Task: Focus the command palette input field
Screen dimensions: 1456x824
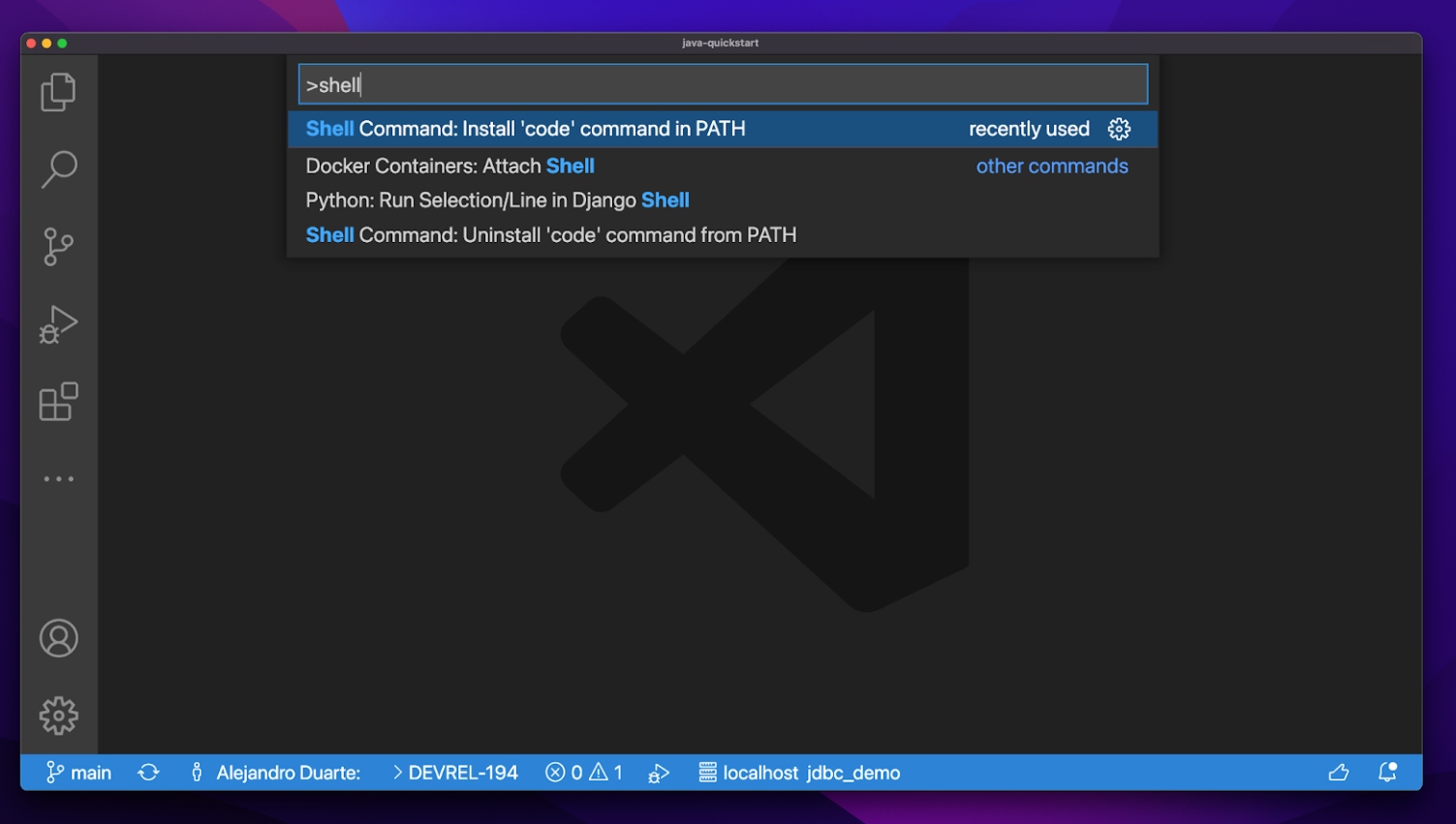Action: pos(723,84)
